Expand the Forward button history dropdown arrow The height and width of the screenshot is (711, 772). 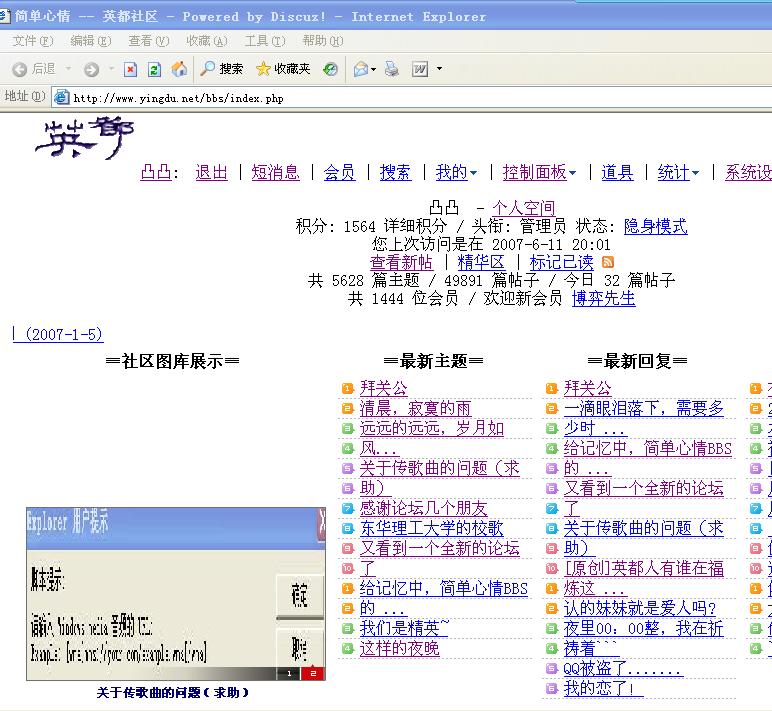coord(112,68)
